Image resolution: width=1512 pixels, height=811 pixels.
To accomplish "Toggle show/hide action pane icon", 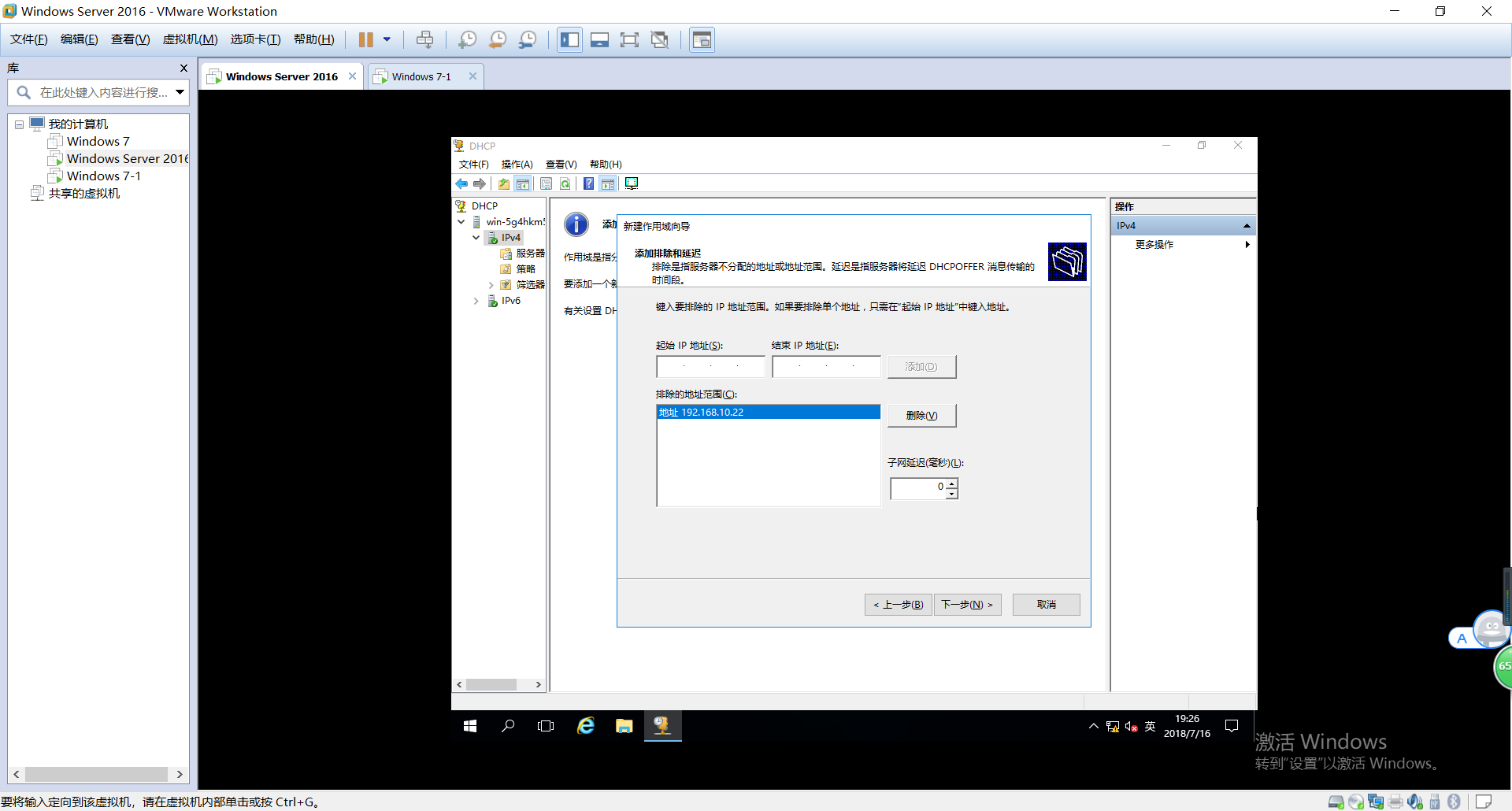I will pyautogui.click(x=607, y=184).
